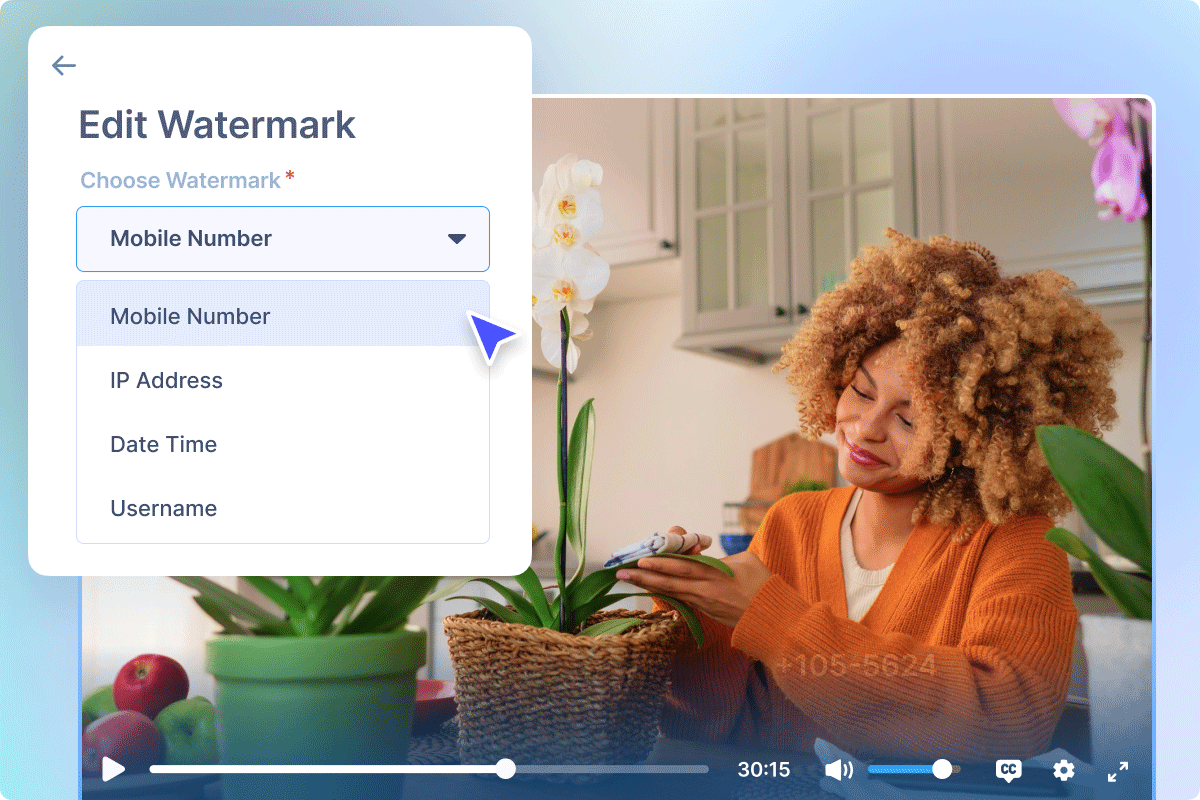Click the Edit Watermark heading
This screenshot has height=800, width=1200.
[217, 125]
